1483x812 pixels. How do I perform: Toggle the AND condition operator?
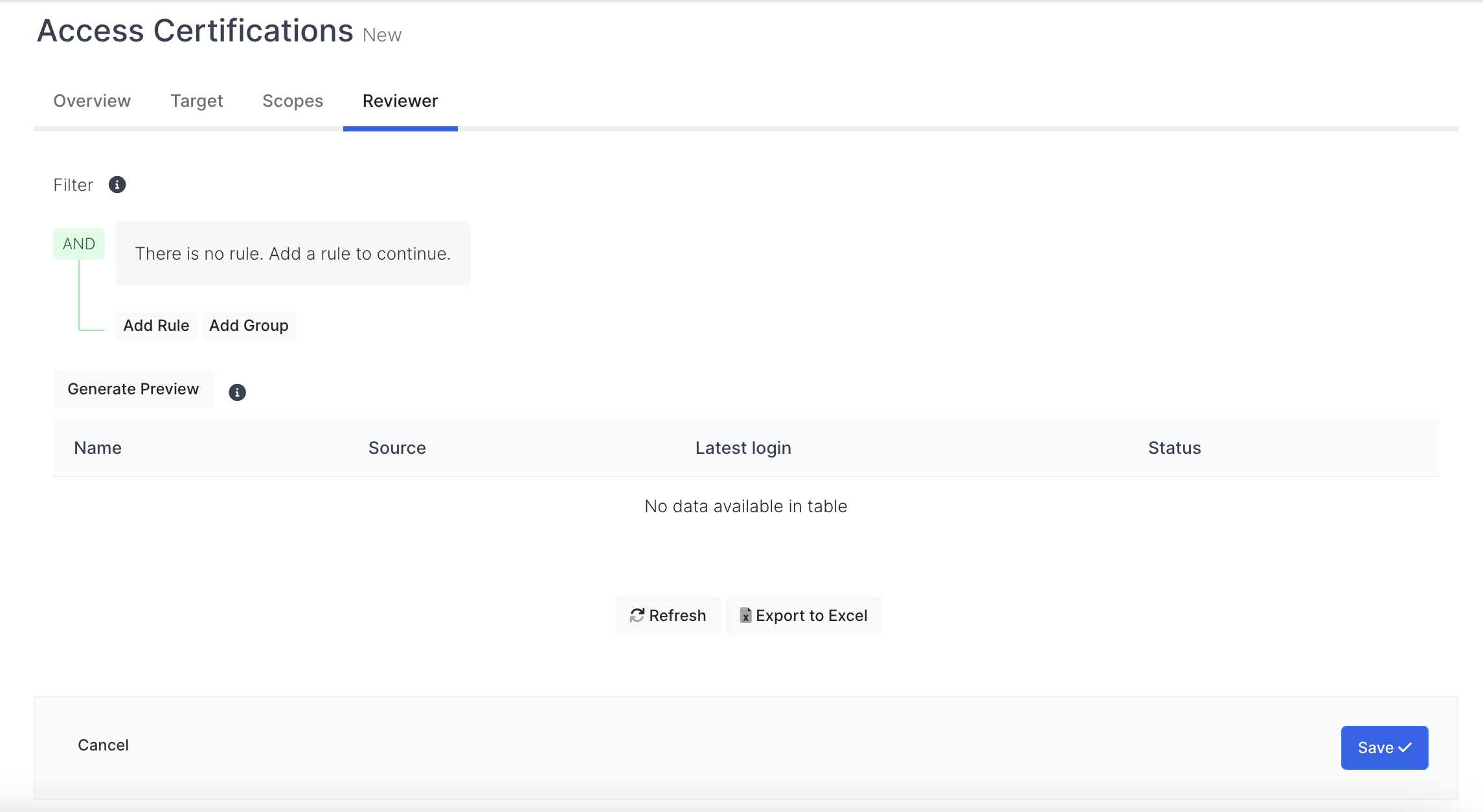pyautogui.click(x=79, y=243)
